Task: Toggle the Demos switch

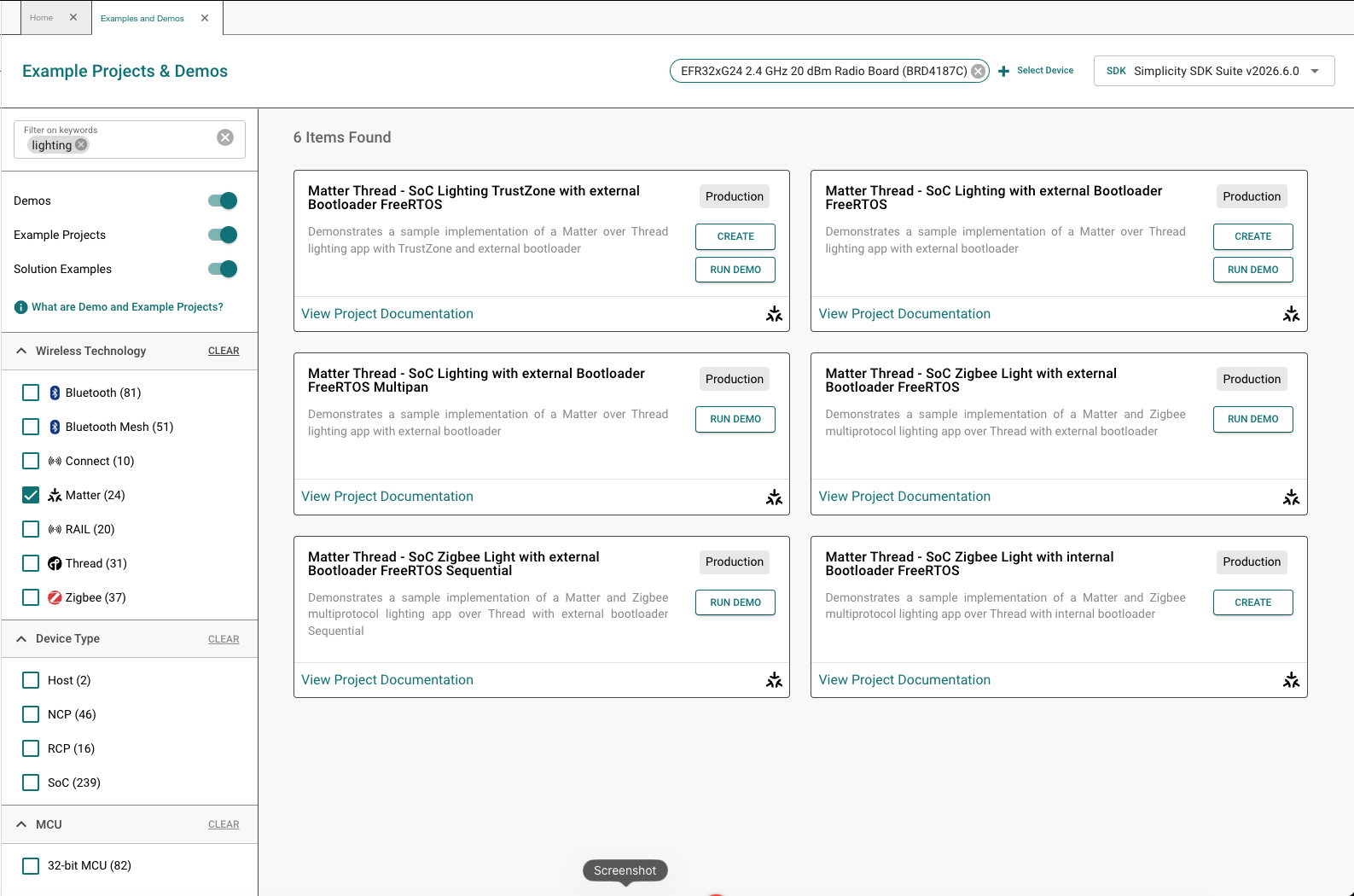Action: tap(223, 201)
